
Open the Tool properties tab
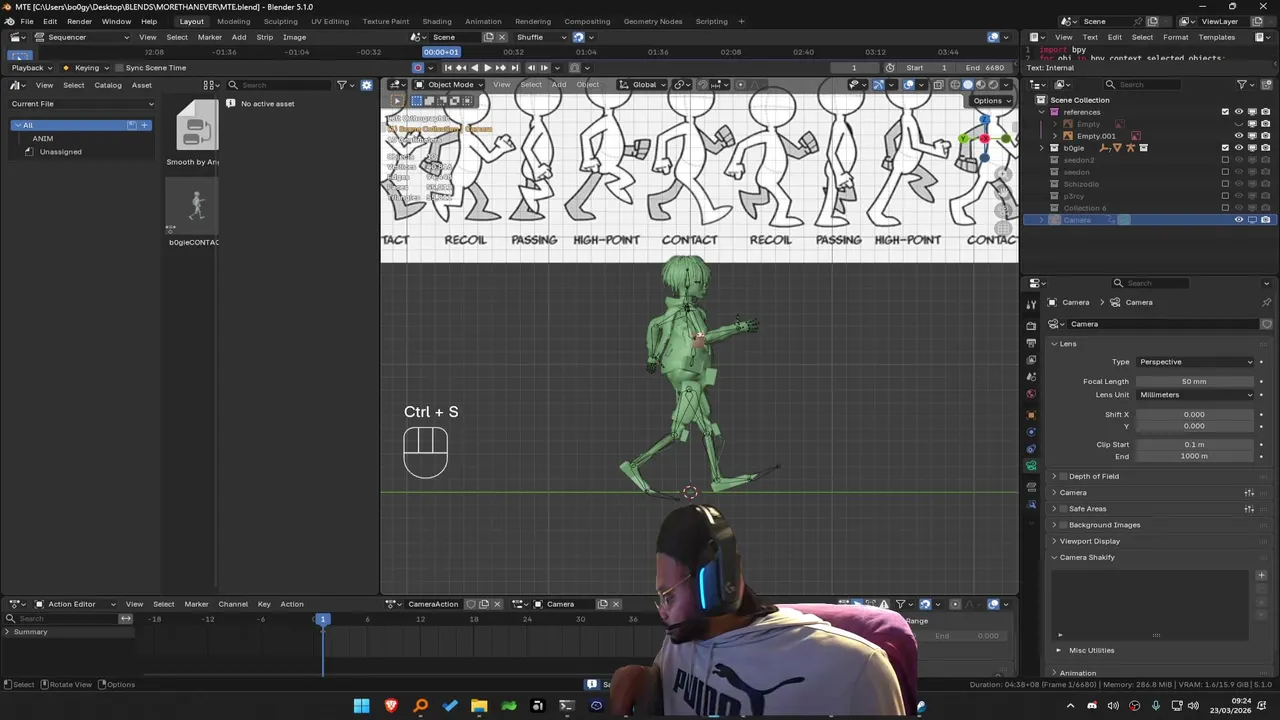pos(1031,304)
